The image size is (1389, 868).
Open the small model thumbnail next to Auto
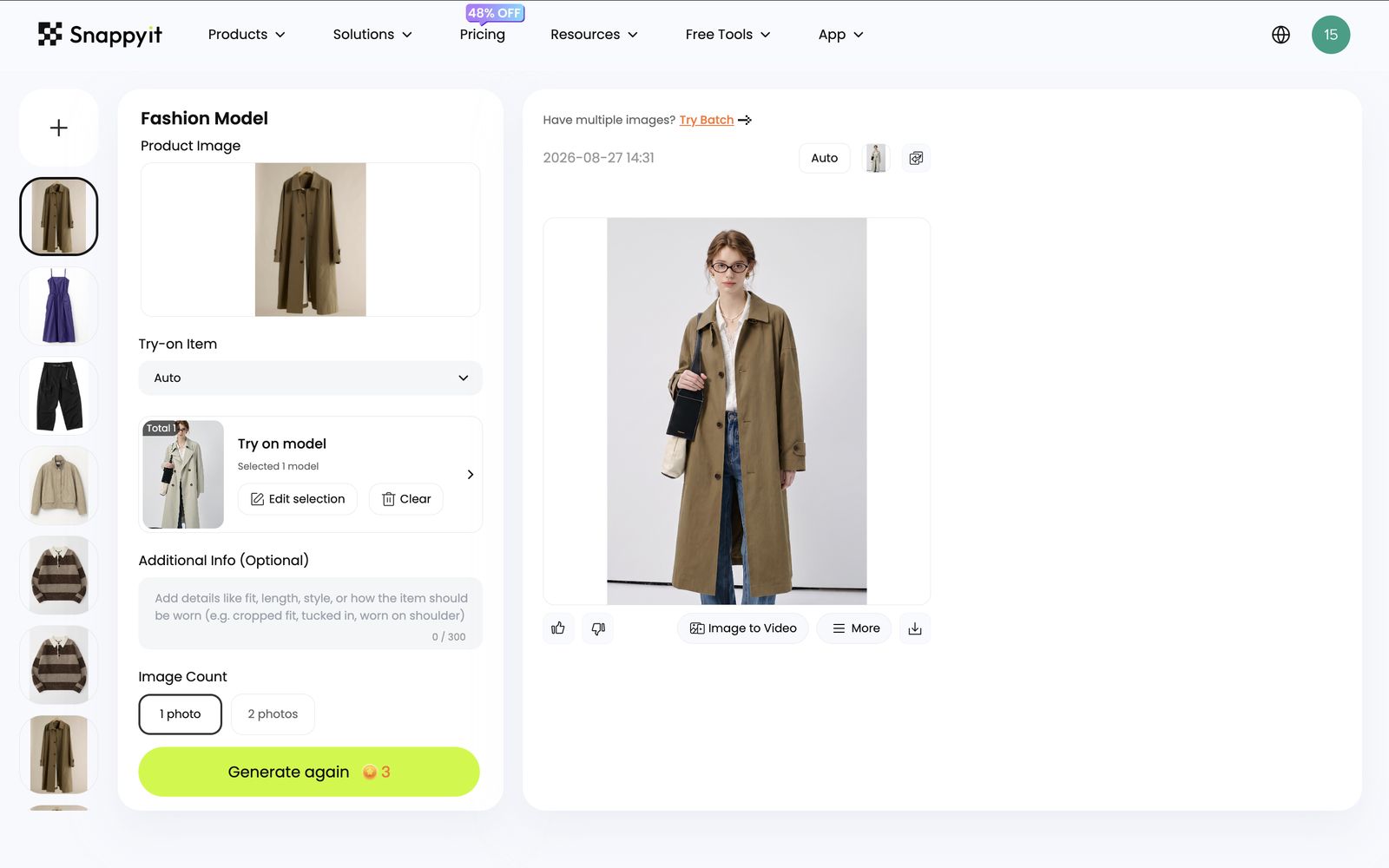(876, 158)
